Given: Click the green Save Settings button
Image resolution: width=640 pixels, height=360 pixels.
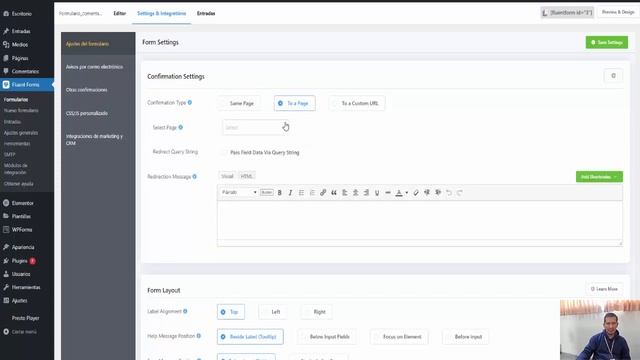Looking at the screenshot, I should coord(607,42).
